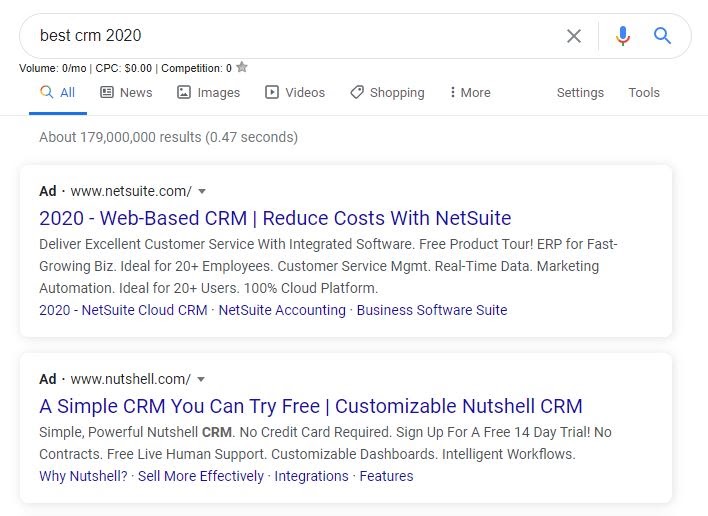The height and width of the screenshot is (516, 708).
Task: Open search Tools
Action: (644, 93)
